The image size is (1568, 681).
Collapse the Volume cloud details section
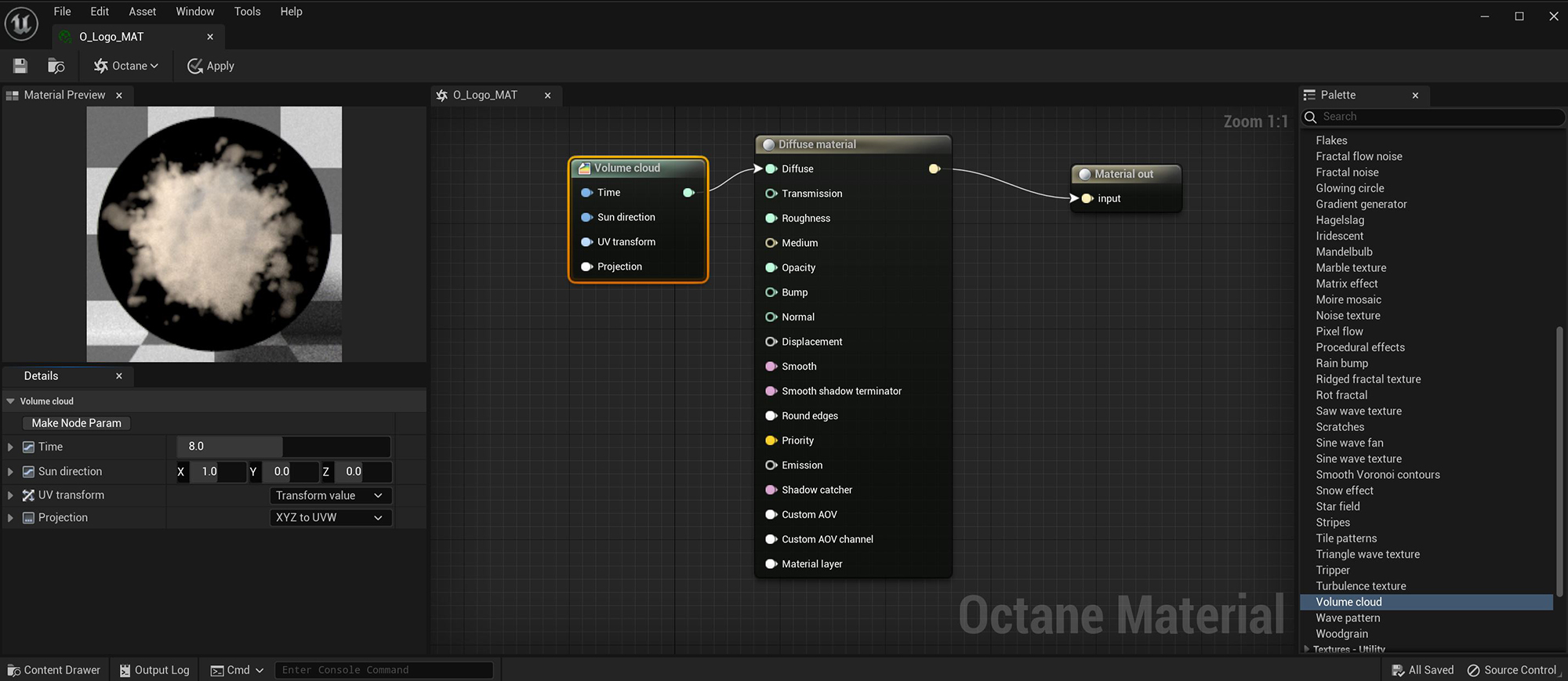pyautogui.click(x=11, y=401)
